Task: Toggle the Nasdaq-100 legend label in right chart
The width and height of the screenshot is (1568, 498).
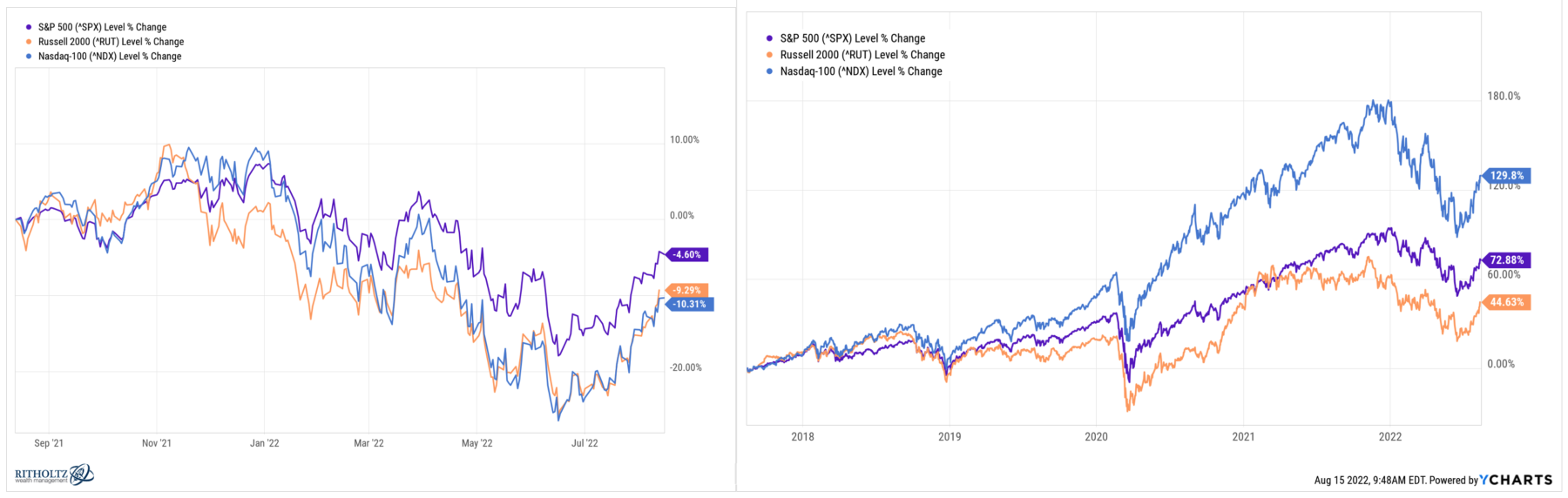Action: (861, 71)
